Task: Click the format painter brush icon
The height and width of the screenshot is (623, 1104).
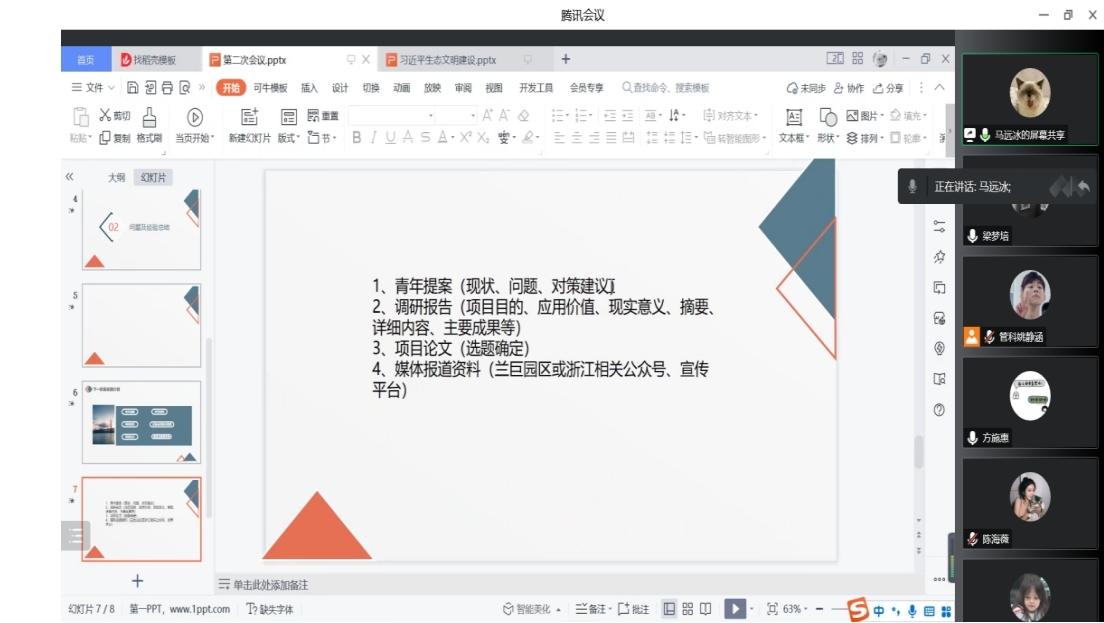Action: pos(149,117)
